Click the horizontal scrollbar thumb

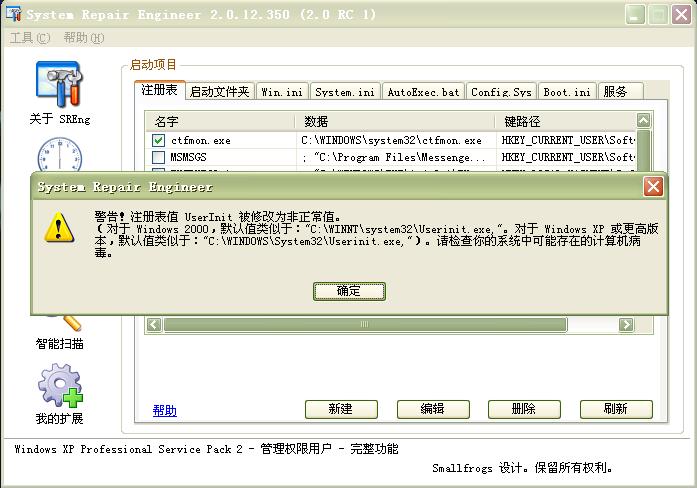click(x=365, y=324)
